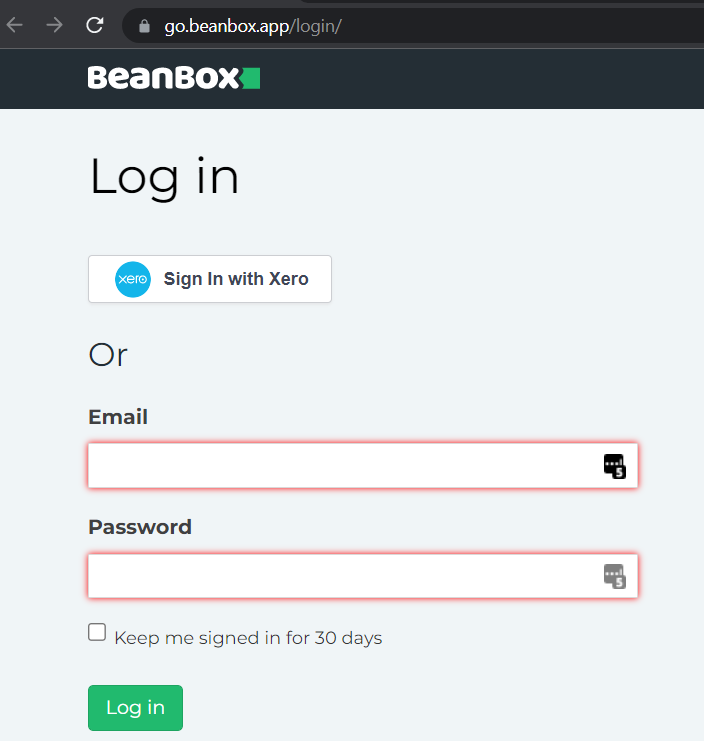This screenshot has width=704, height=741.
Task: Click the Xero round logo icon
Action: tap(133, 279)
